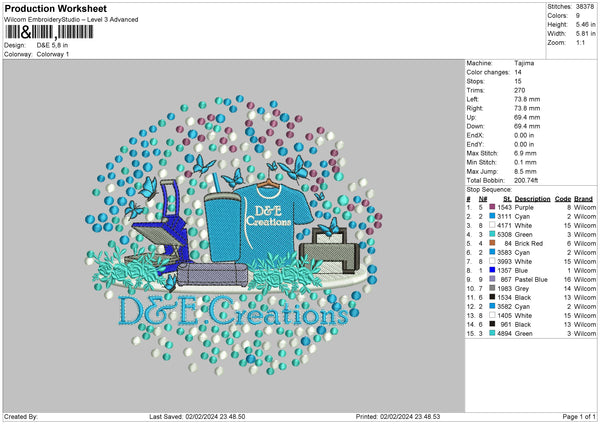
Task: Click the Stitches value '38378'
Action: pyautogui.click(x=585, y=7)
